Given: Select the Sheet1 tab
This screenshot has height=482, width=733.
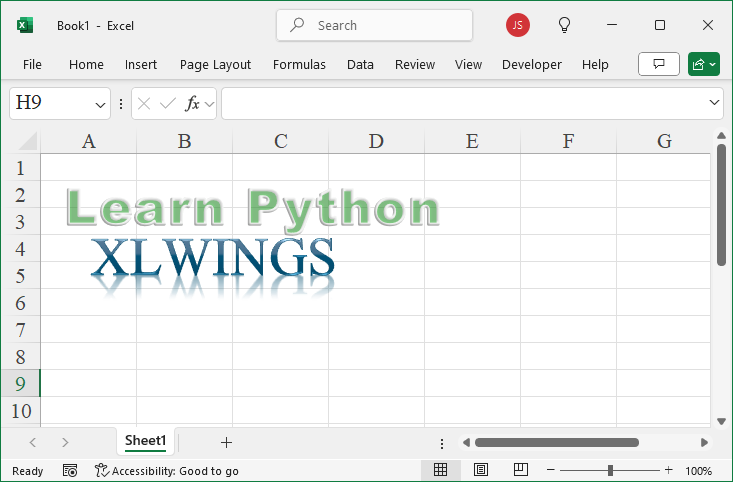Looking at the screenshot, I should click(x=145, y=441).
